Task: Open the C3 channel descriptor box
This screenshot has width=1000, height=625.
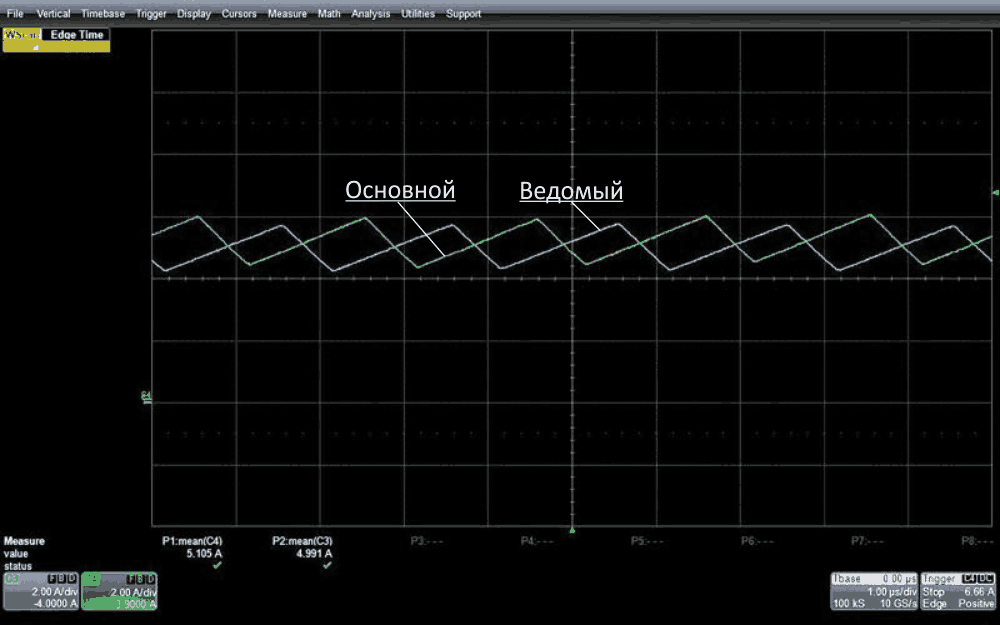Action: (41, 591)
